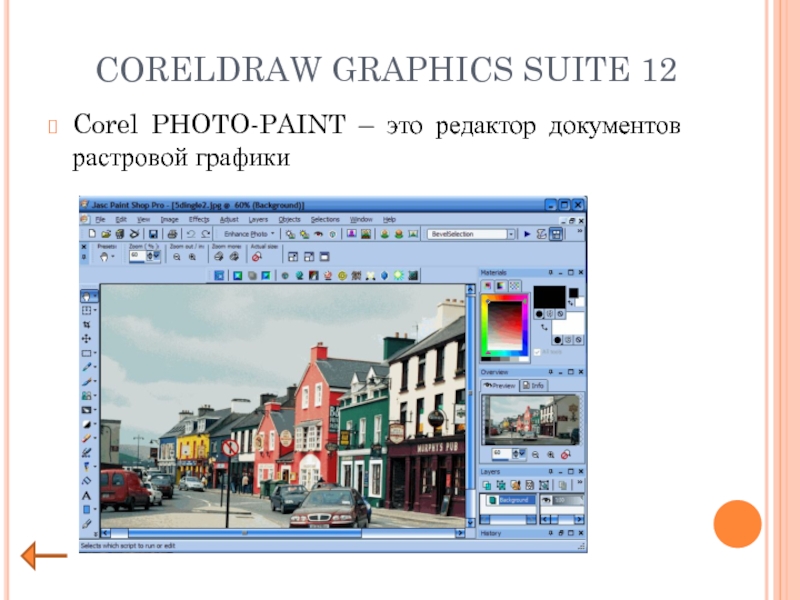Select the Text tool (letter A)
This screenshot has height=600, width=800.
click(86, 495)
